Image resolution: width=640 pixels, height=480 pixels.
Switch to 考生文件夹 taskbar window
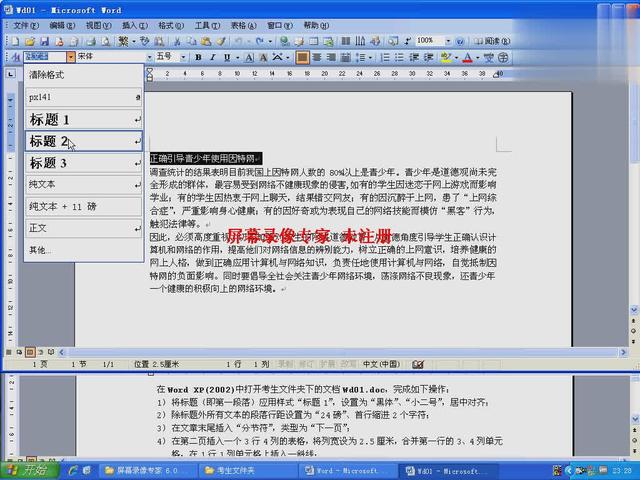pos(248,471)
